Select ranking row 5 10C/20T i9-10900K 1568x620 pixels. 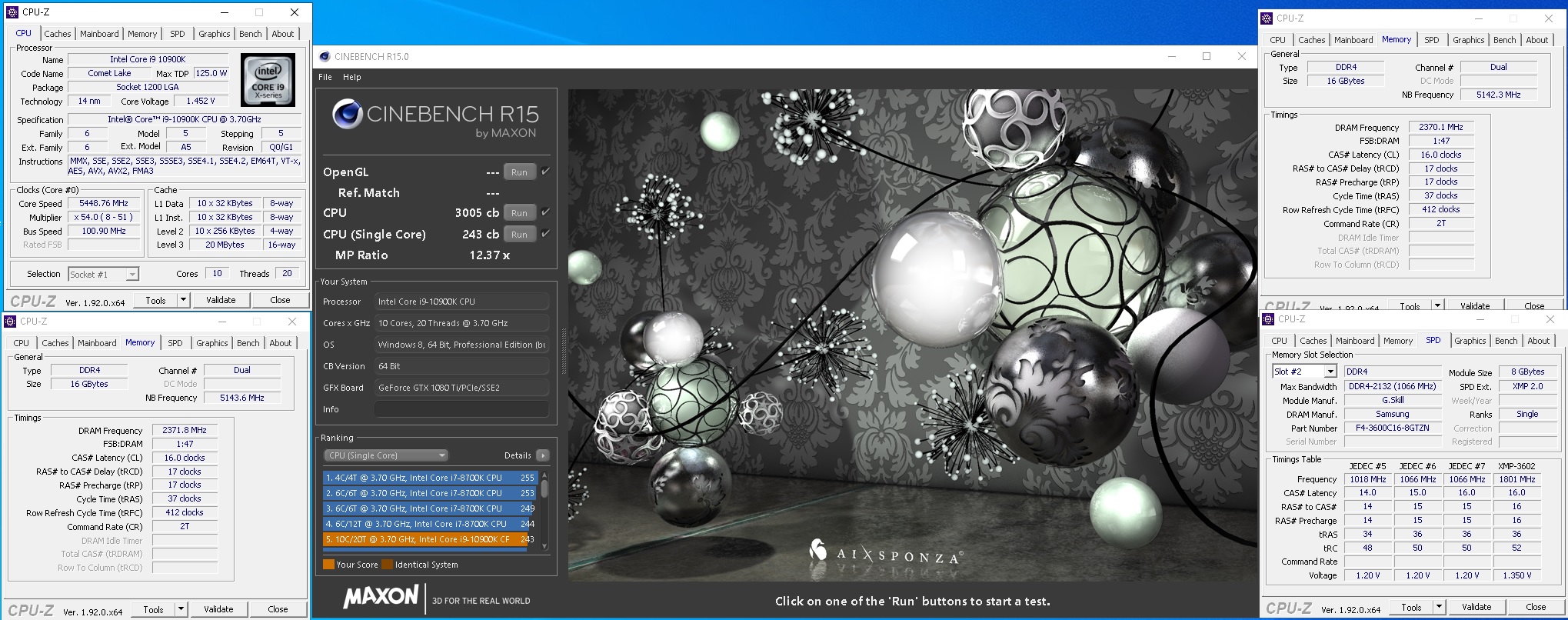coord(431,539)
